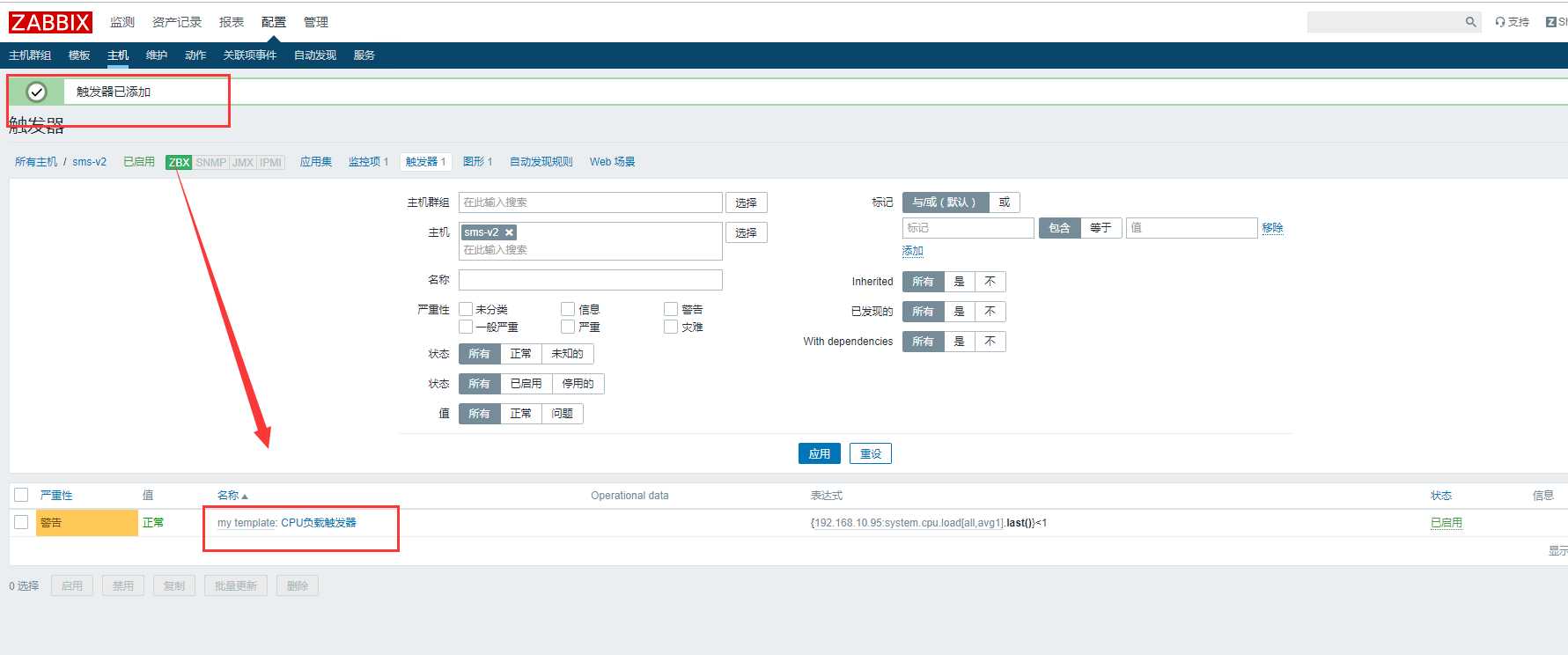Click the ZABBIX logo

tap(50, 22)
